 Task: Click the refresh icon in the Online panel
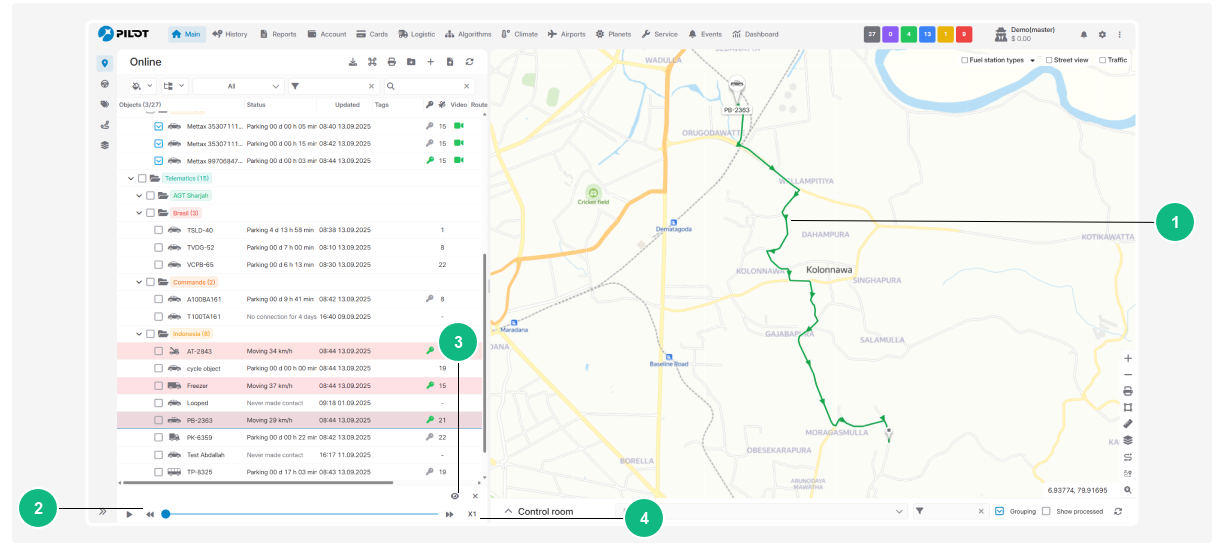pyautogui.click(x=469, y=62)
